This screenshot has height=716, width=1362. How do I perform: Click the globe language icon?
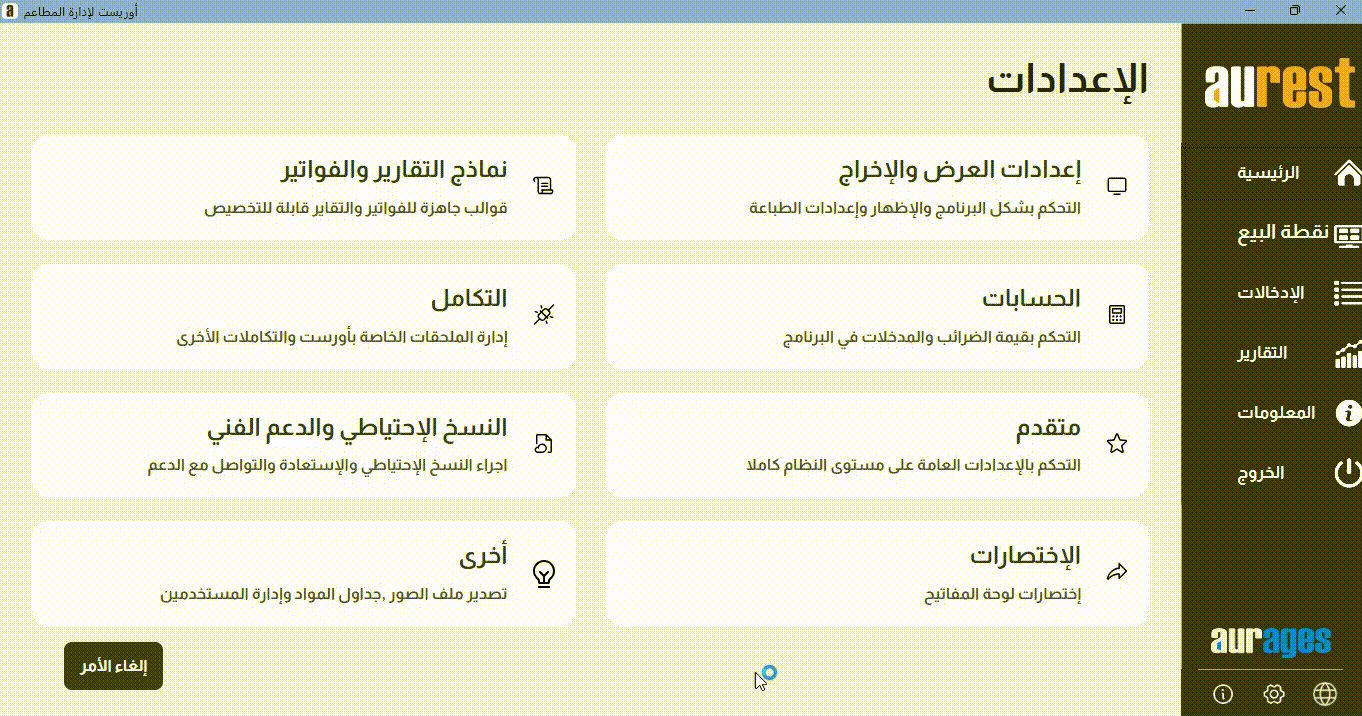click(1325, 694)
